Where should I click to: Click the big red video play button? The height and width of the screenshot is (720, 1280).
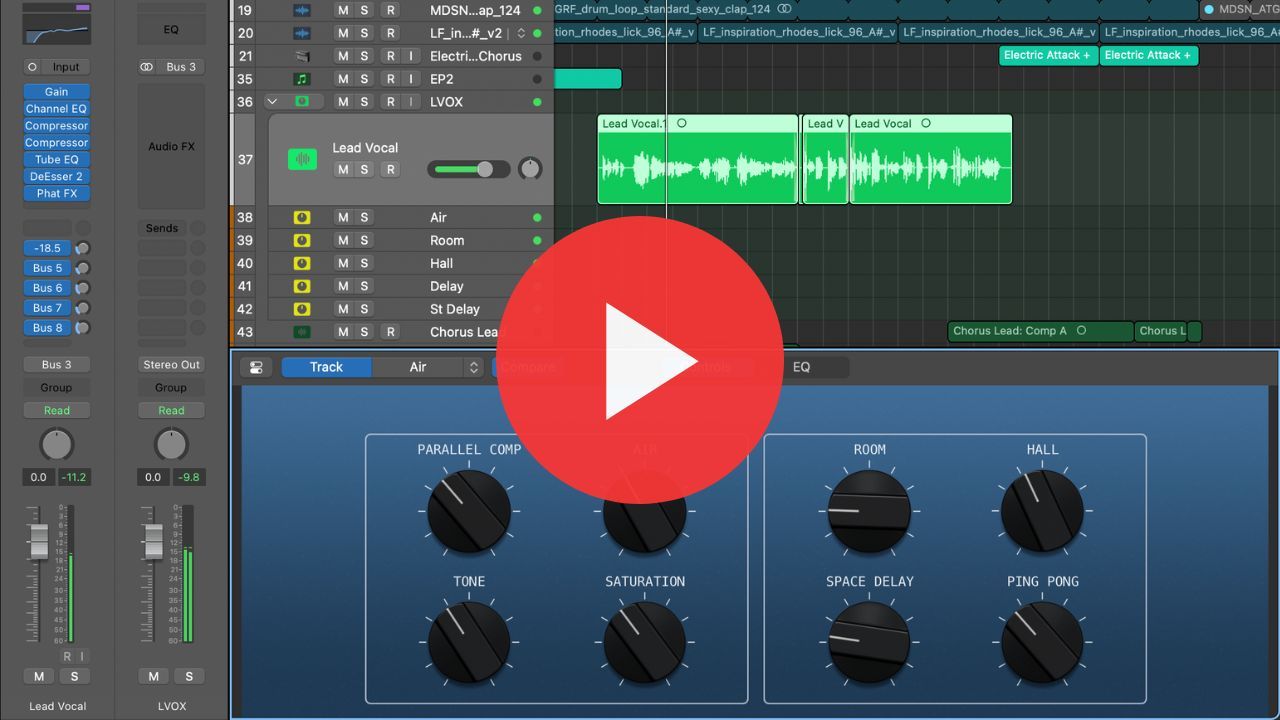(640, 361)
